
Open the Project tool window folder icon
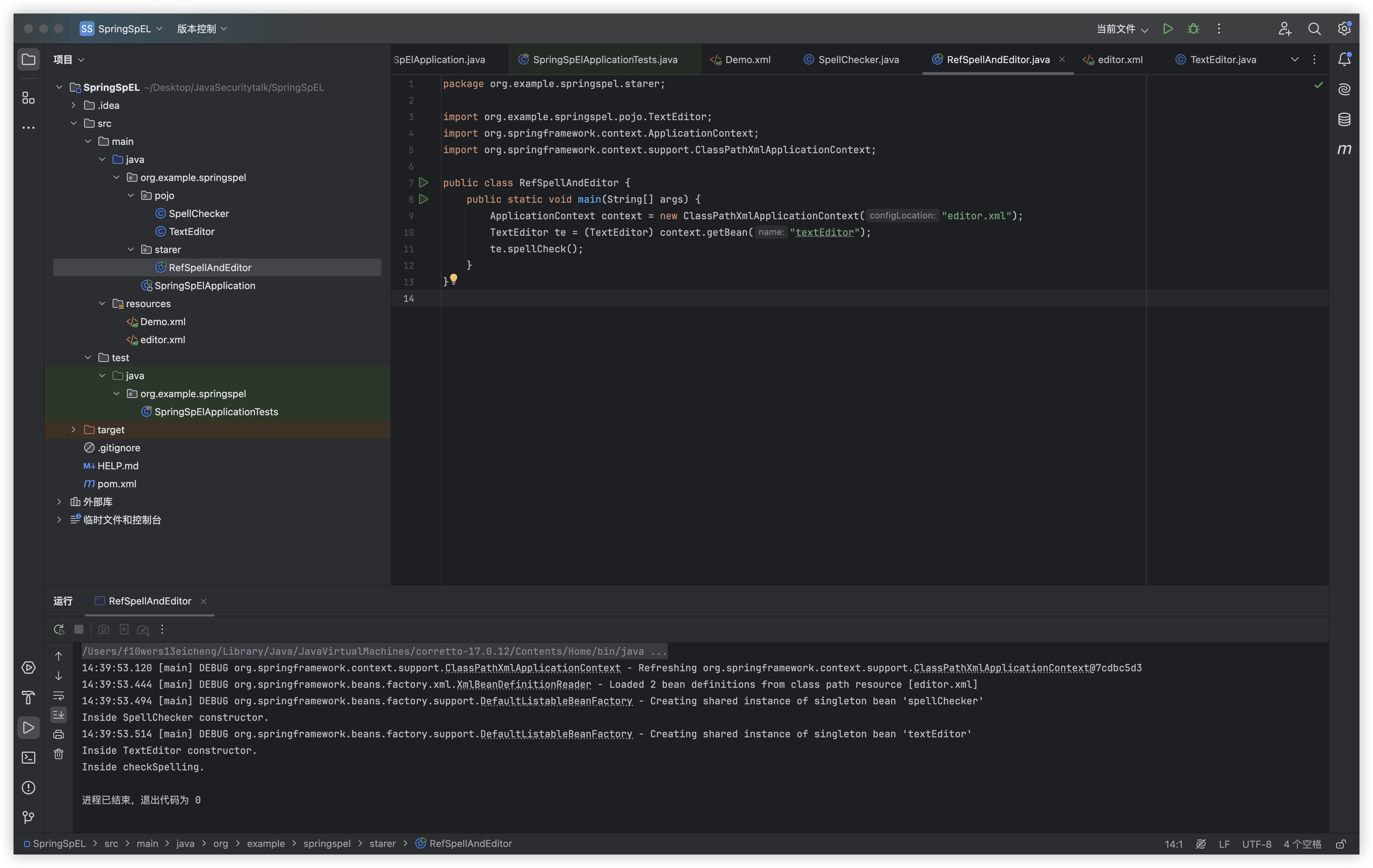[28, 59]
